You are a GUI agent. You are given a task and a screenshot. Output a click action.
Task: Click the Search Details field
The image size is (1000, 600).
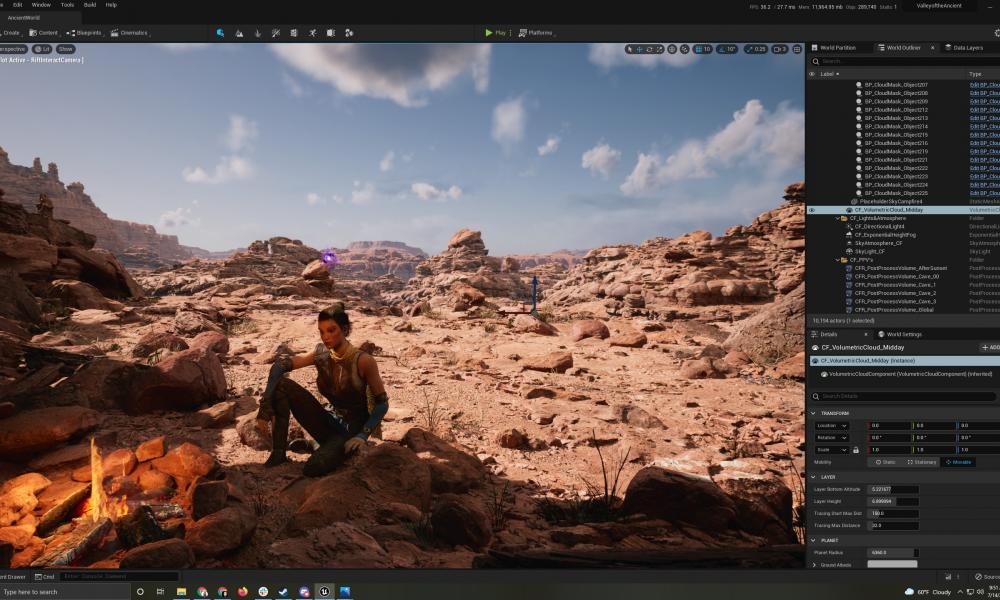point(904,397)
